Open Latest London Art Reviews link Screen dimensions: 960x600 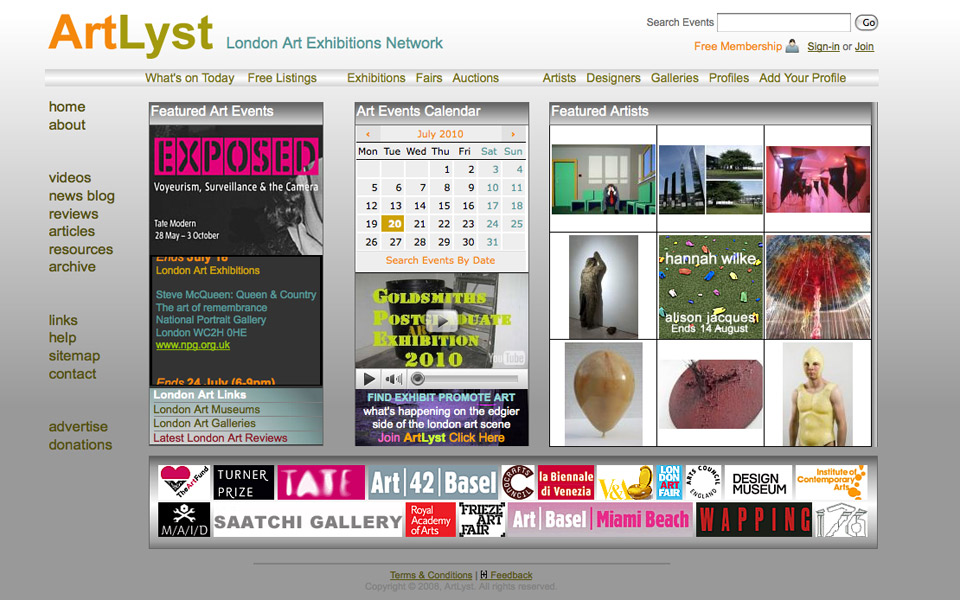point(220,438)
